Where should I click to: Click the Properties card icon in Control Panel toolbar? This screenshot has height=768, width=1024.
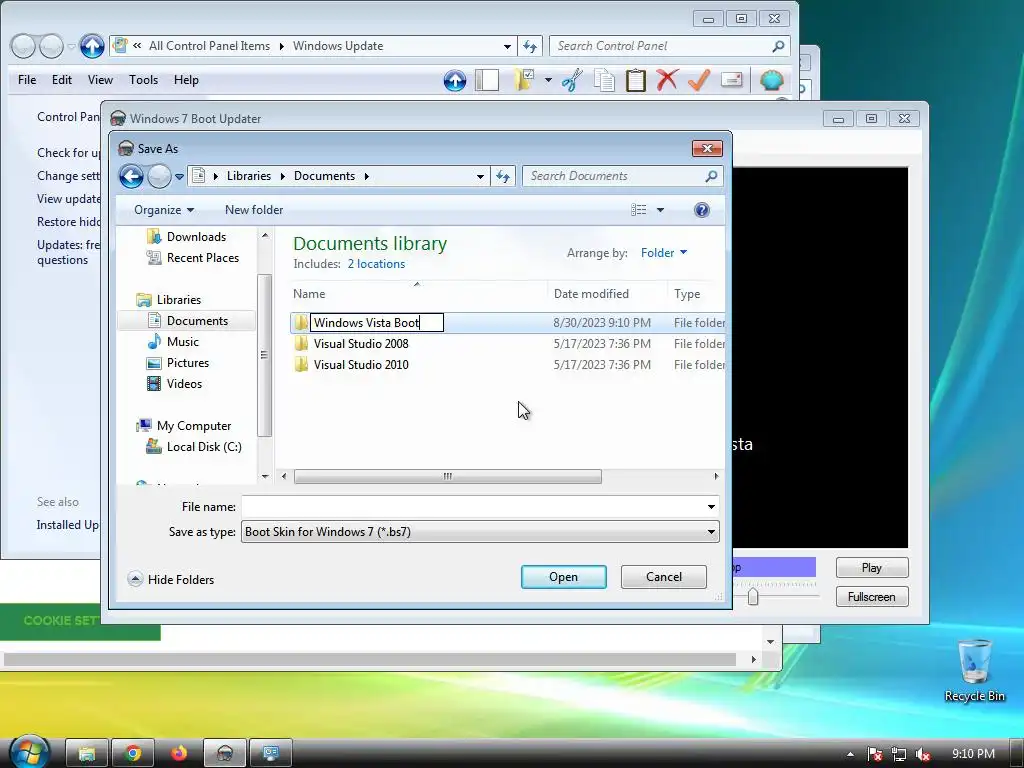[731, 80]
